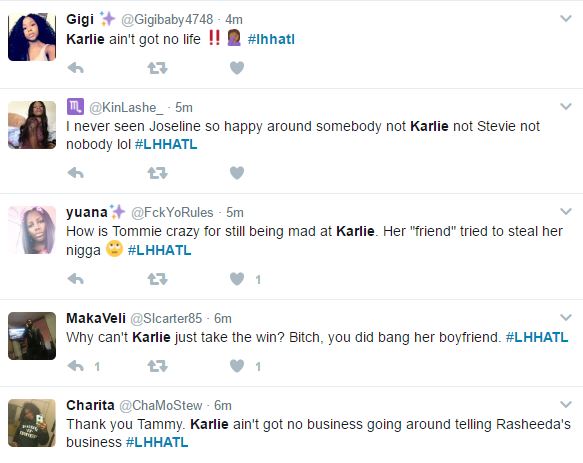This screenshot has width=583, height=463.
Task: Retweet MakaVeli's tweet
Action: click(x=157, y=366)
